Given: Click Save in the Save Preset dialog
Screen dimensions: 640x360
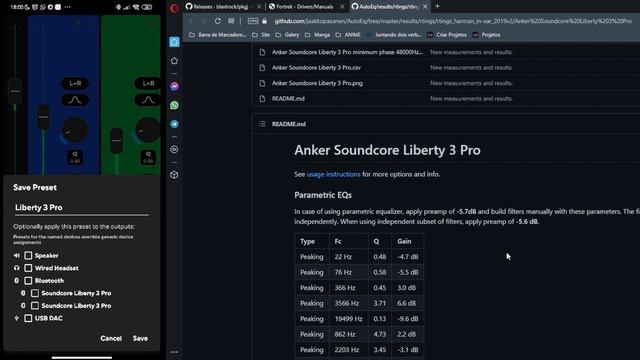Looking at the screenshot, I should (x=140, y=338).
